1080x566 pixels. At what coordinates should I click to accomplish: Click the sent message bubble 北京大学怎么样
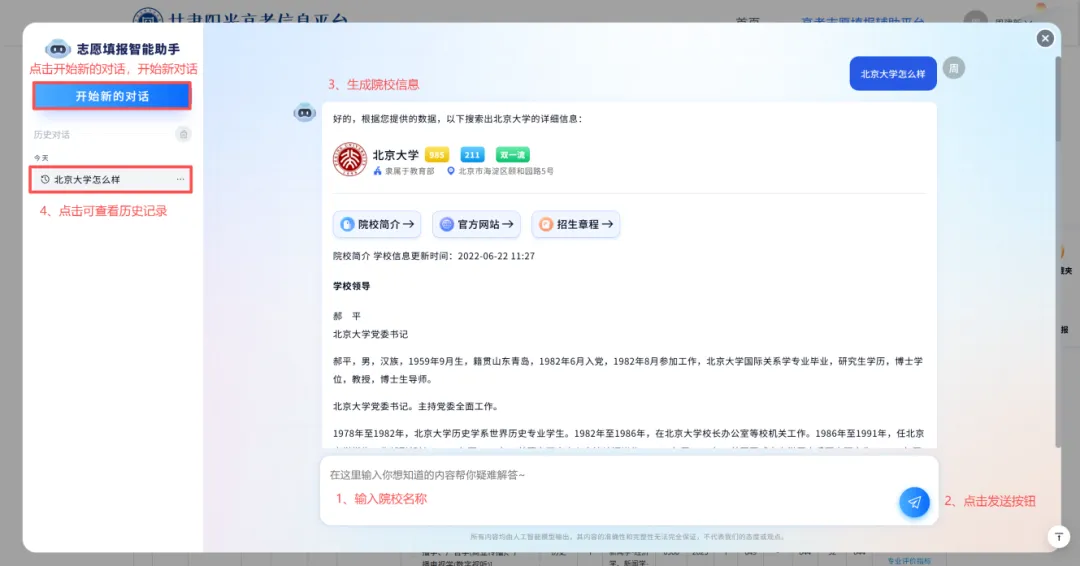893,74
